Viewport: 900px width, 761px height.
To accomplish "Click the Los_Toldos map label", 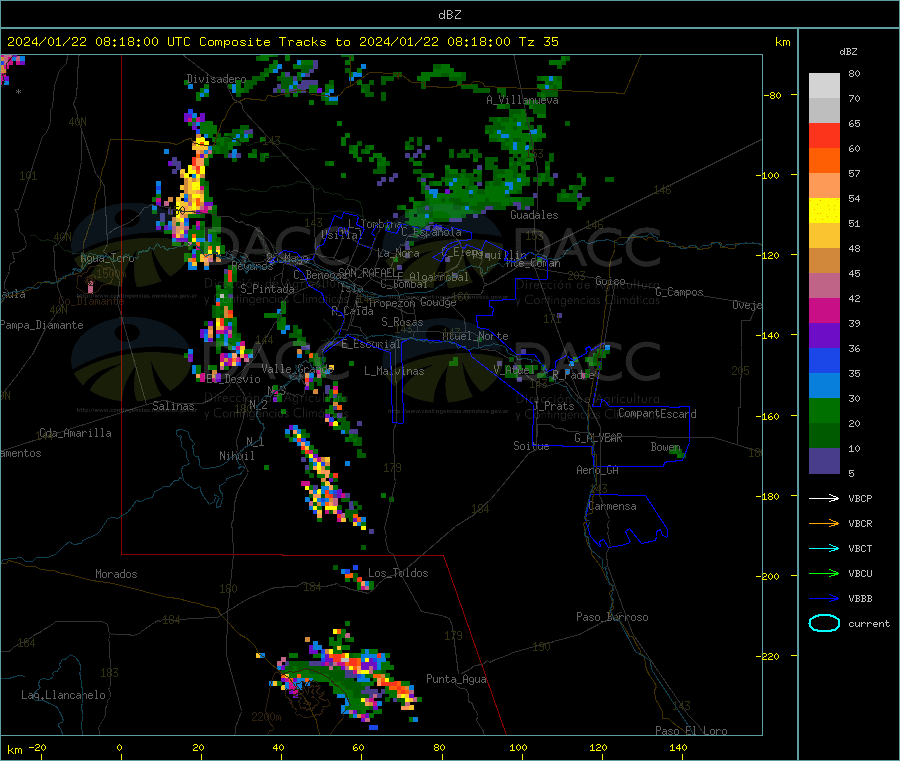I will pyautogui.click(x=398, y=573).
